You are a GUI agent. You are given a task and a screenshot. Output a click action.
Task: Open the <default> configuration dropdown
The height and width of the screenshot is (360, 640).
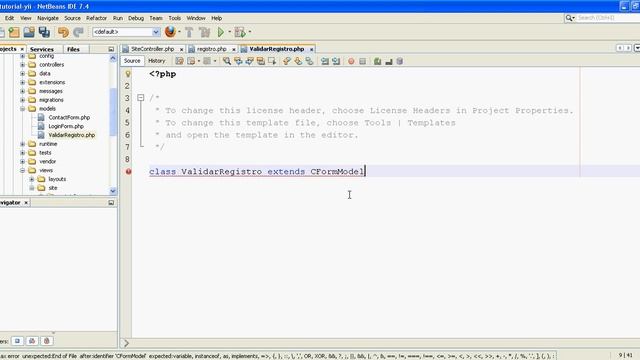click(x=126, y=32)
